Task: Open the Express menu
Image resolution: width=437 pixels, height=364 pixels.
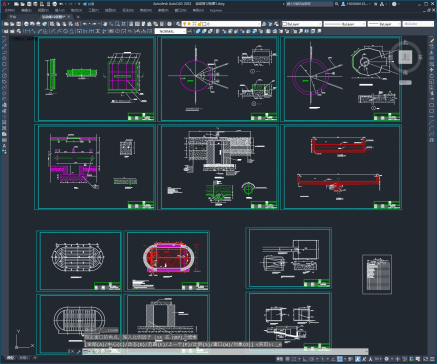Action: [x=216, y=10]
